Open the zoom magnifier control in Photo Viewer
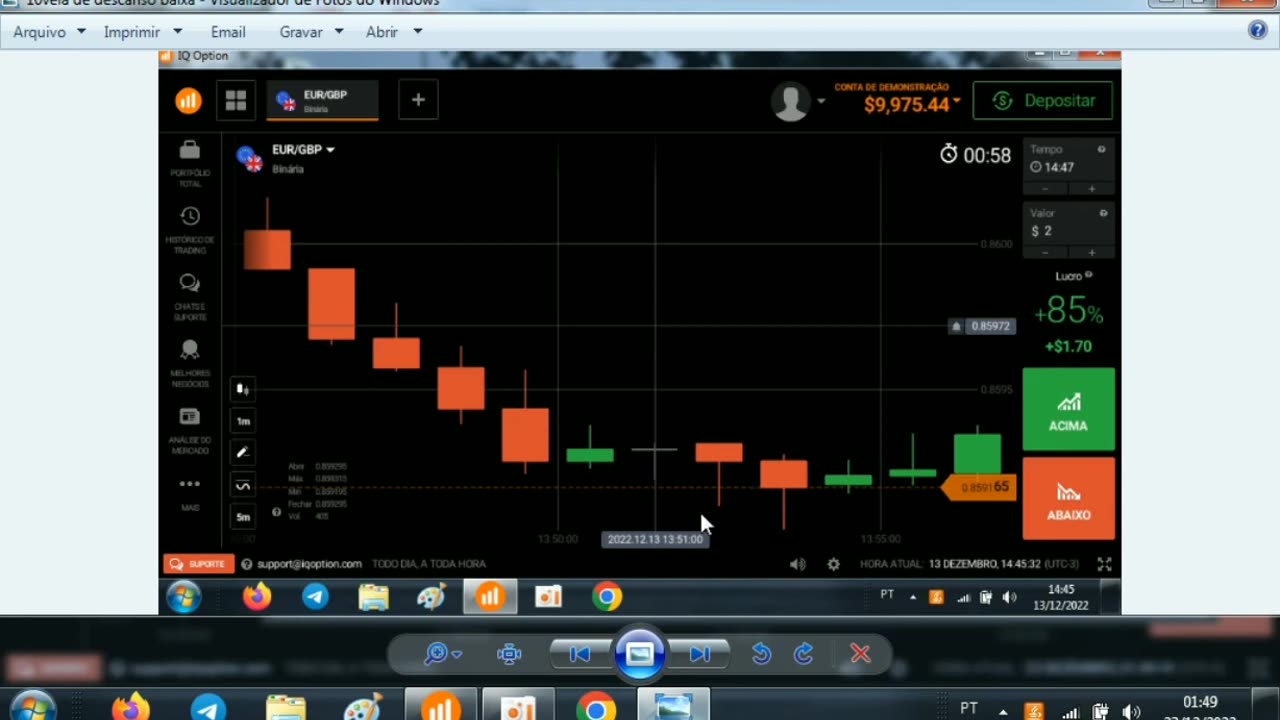The height and width of the screenshot is (720, 1280). click(442, 654)
